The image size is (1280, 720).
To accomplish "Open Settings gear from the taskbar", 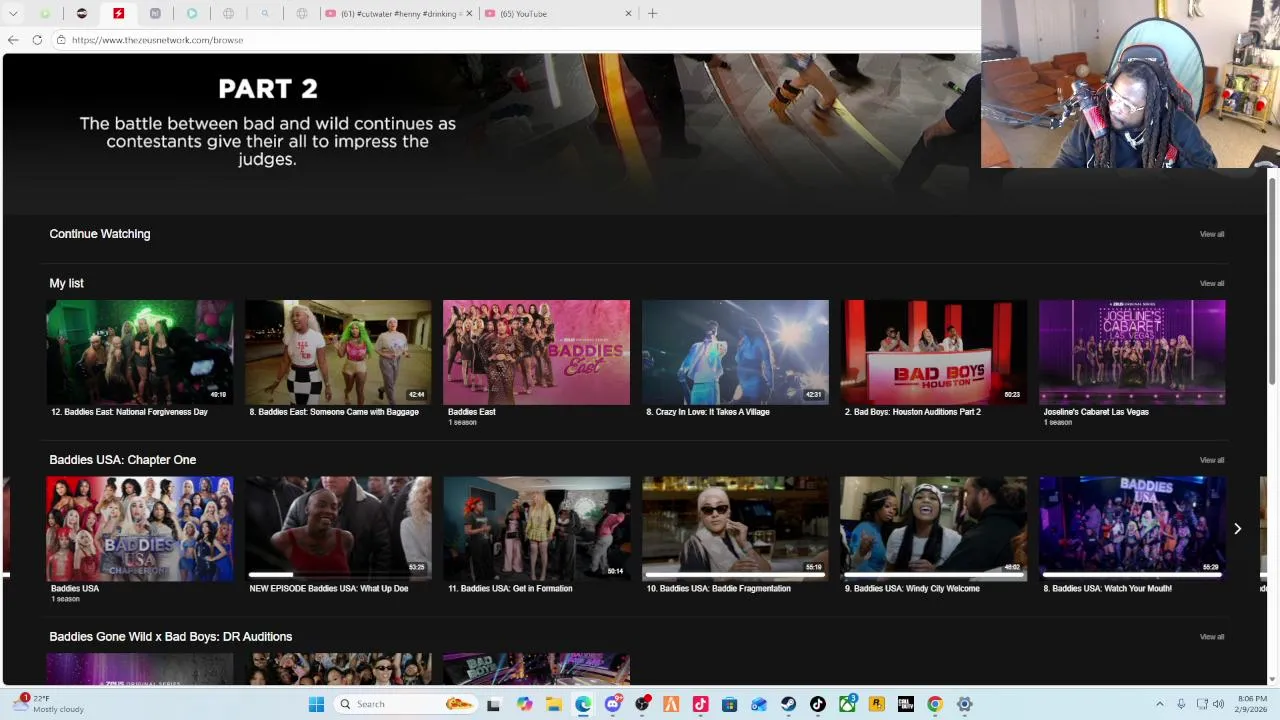I will [x=965, y=704].
